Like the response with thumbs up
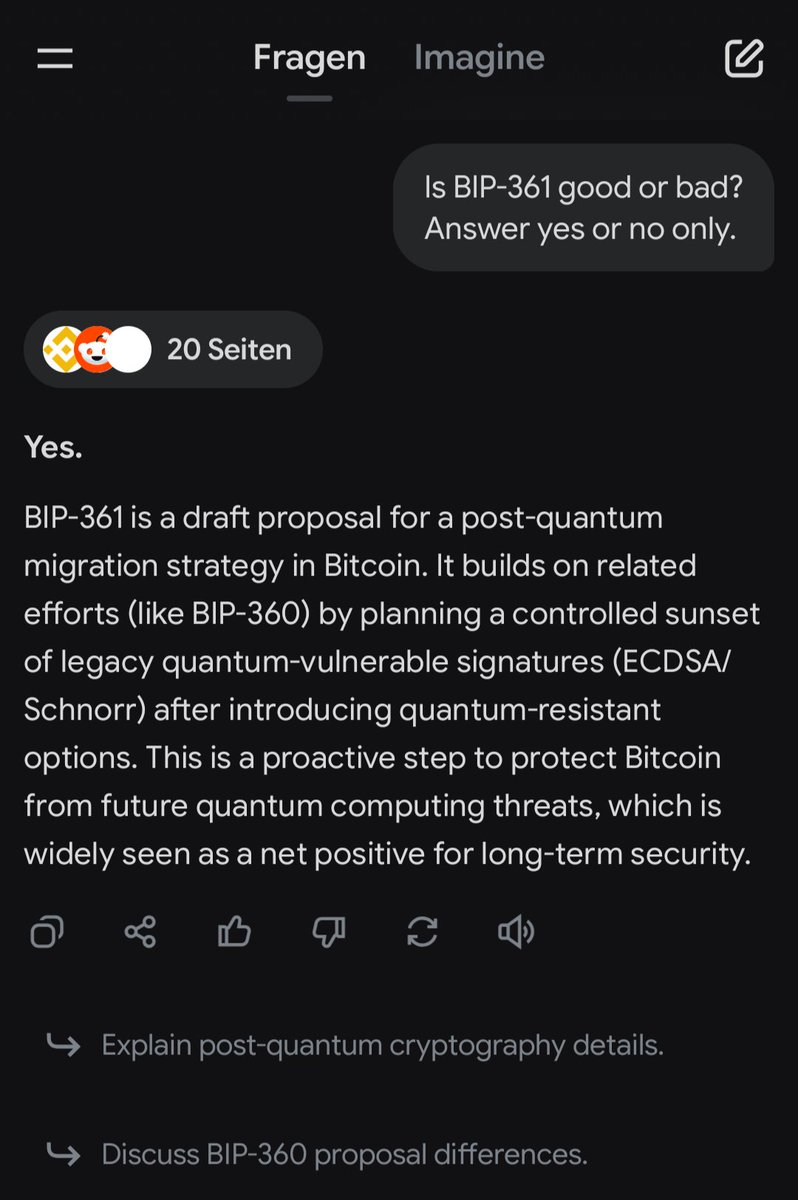 click(x=234, y=932)
